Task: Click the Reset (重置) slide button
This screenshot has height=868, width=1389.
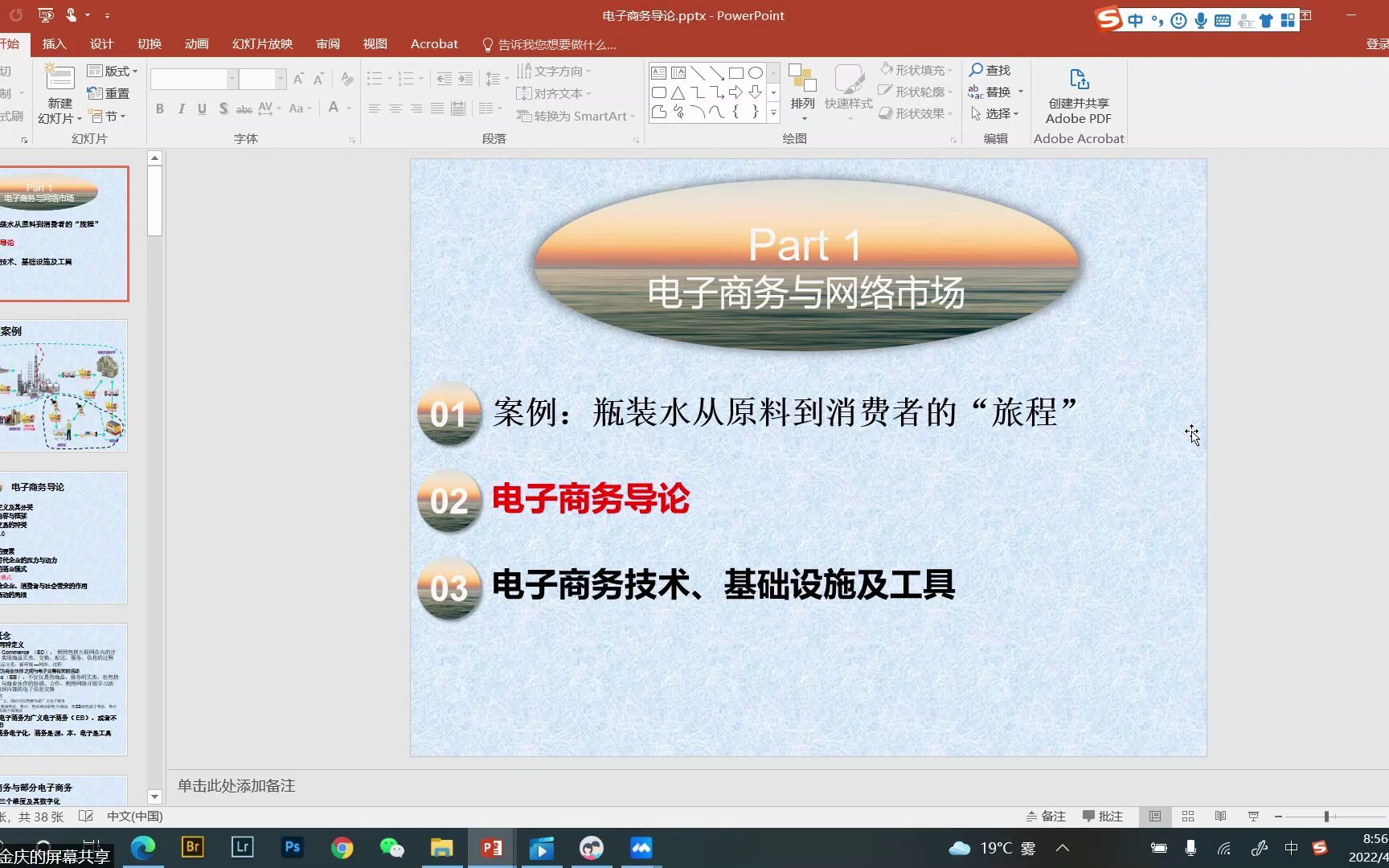Action: click(109, 93)
